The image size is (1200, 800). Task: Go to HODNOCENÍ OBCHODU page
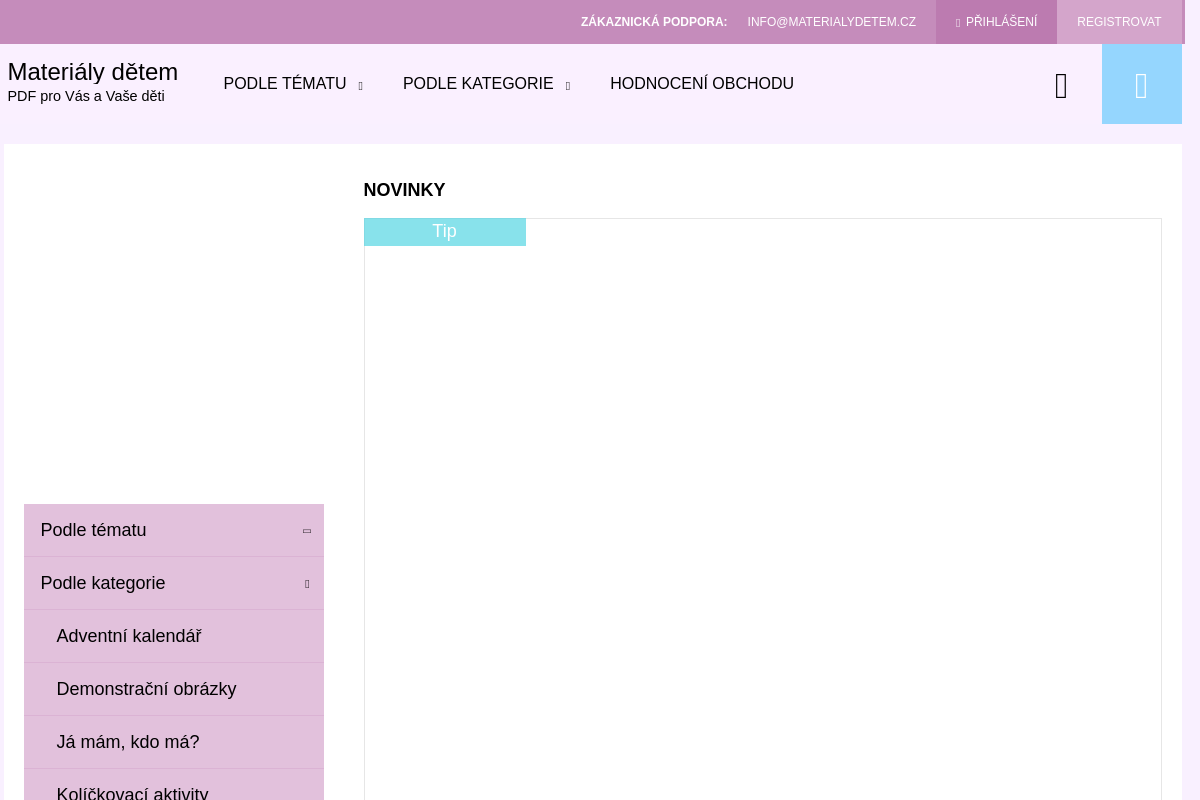[701, 84]
